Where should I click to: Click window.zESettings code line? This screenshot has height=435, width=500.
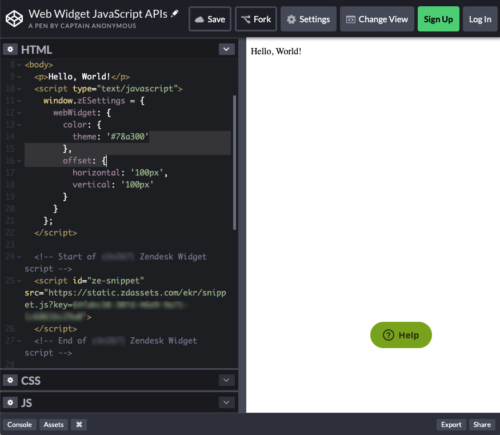click(x=94, y=101)
